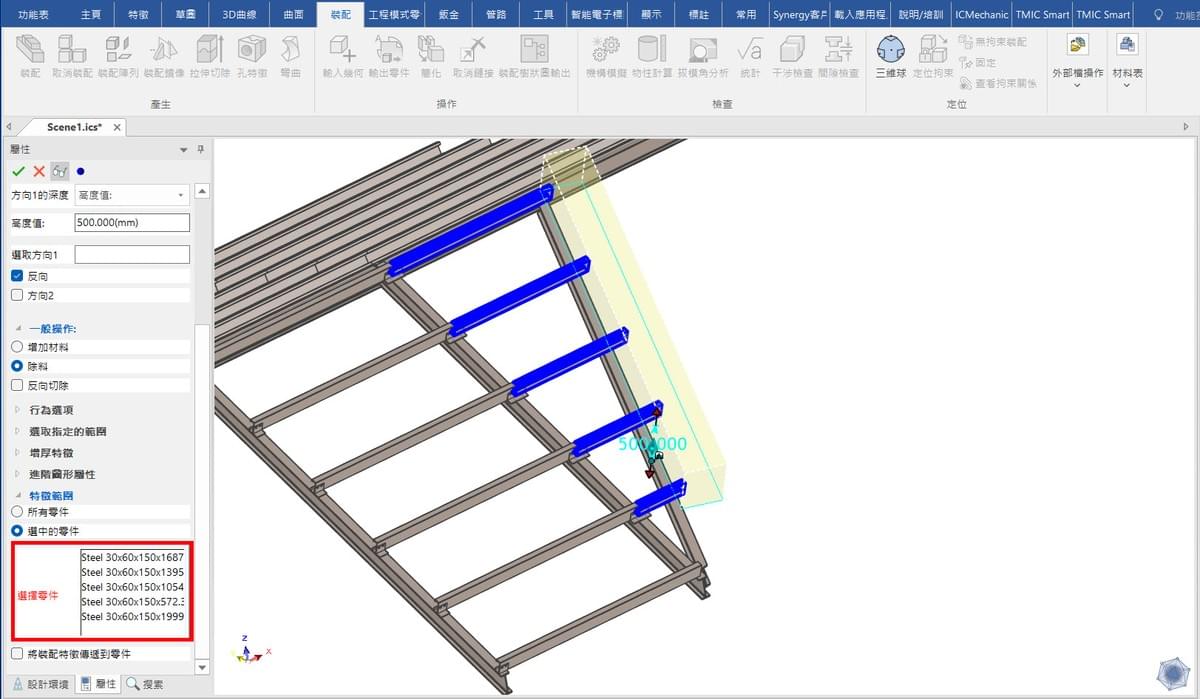Click the 選取方向1 input field
The height and width of the screenshot is (699, 1200).
pyautogui.click(x=132, y=255)
